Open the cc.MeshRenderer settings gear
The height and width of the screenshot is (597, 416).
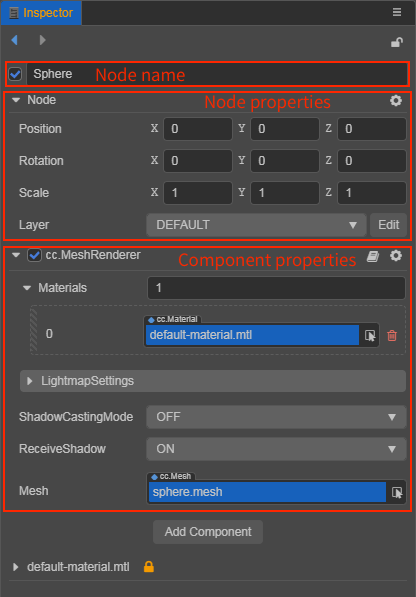click(x=396, y=256)
